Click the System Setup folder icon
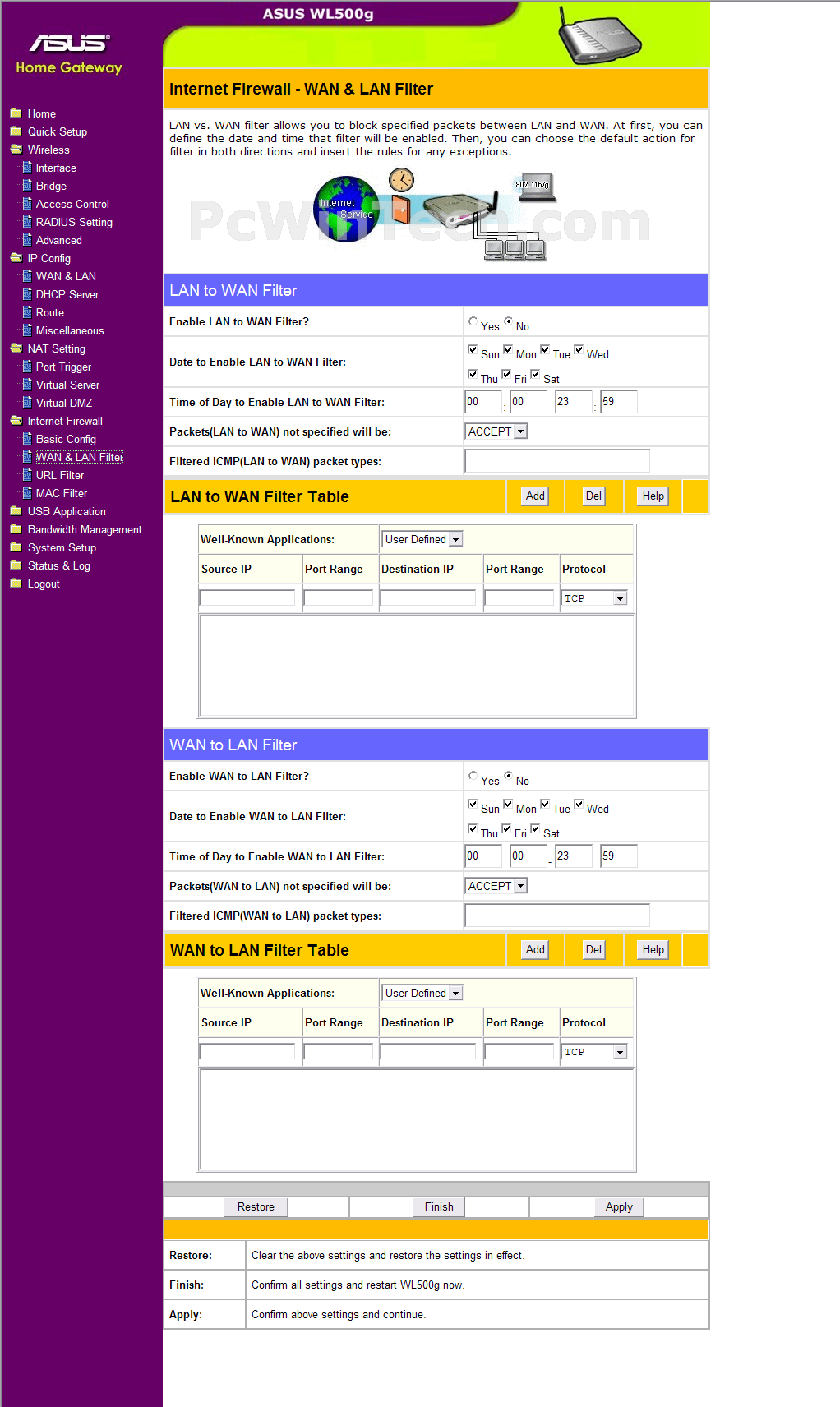The height and width of the screenshot is (1407, 840). 16,547
